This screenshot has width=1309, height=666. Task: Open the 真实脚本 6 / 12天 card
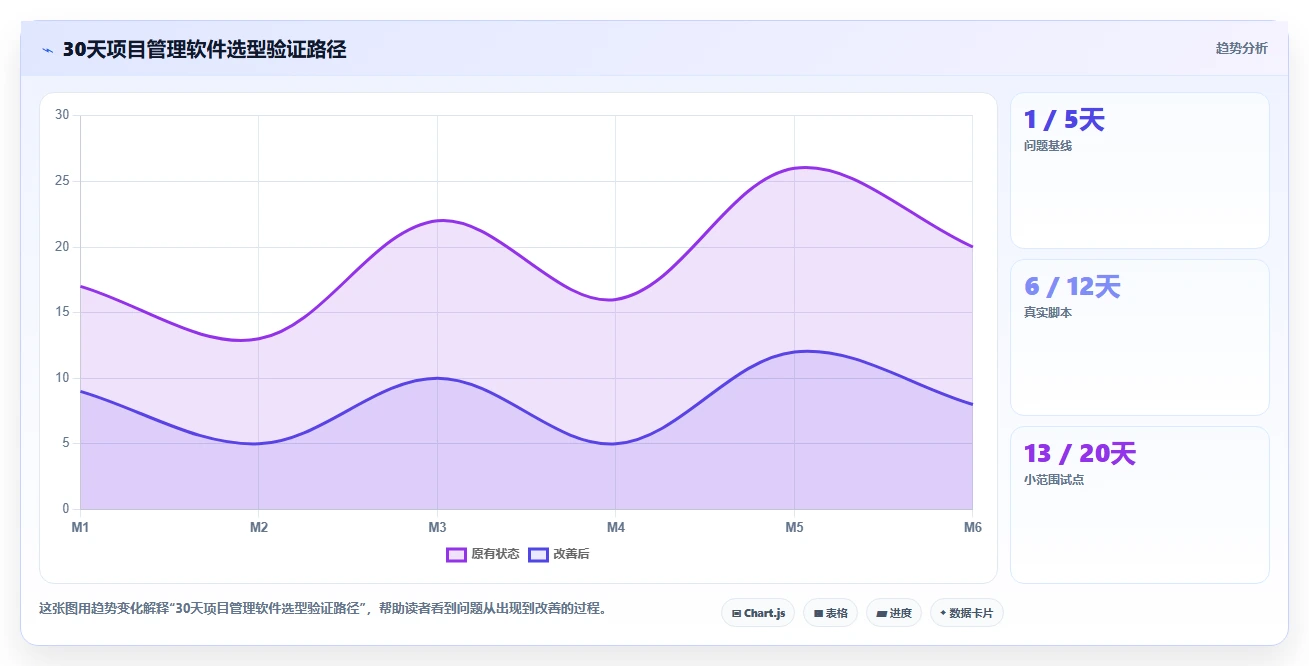click(1139, 337)
